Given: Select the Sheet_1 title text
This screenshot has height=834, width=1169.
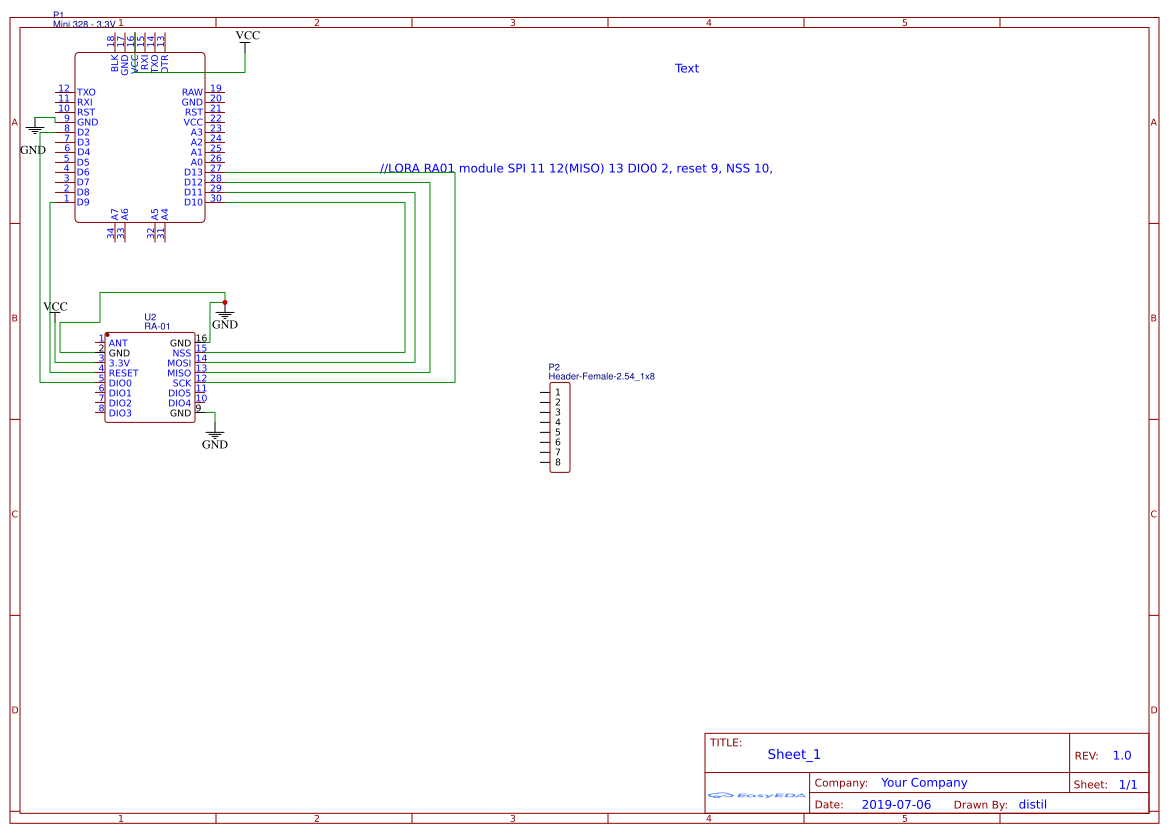Looking at the screenshot, I should point(792,754).
